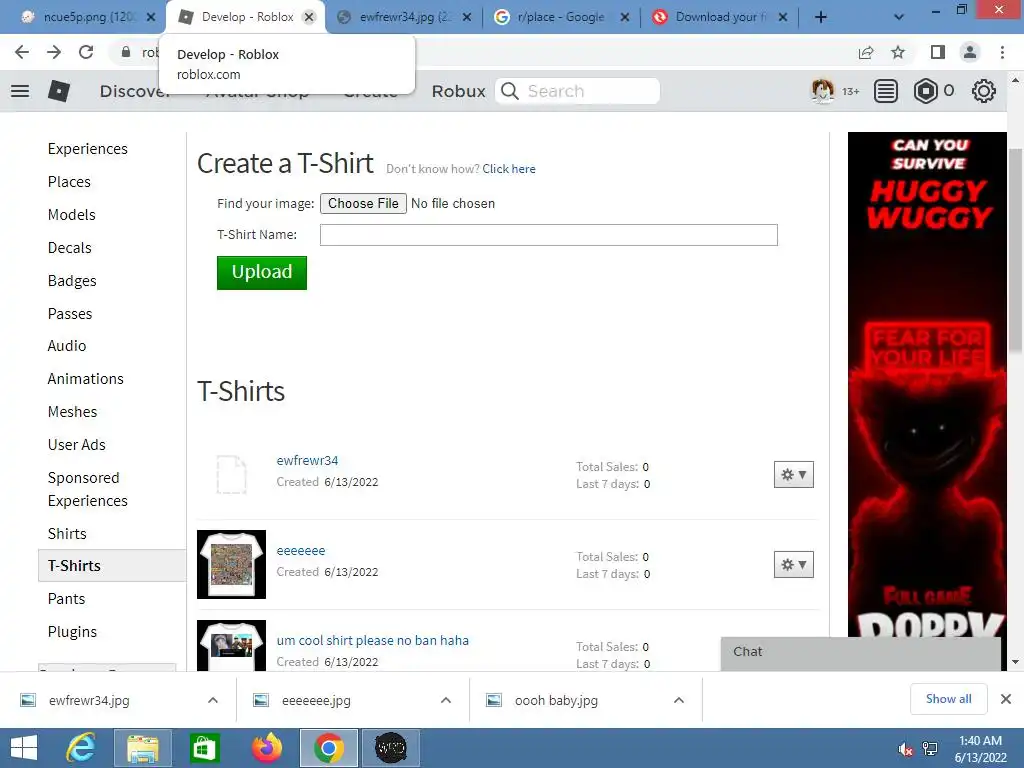Click the network tray icon
The width and height of the screenshot is (1024, 768).
(930, 750)
